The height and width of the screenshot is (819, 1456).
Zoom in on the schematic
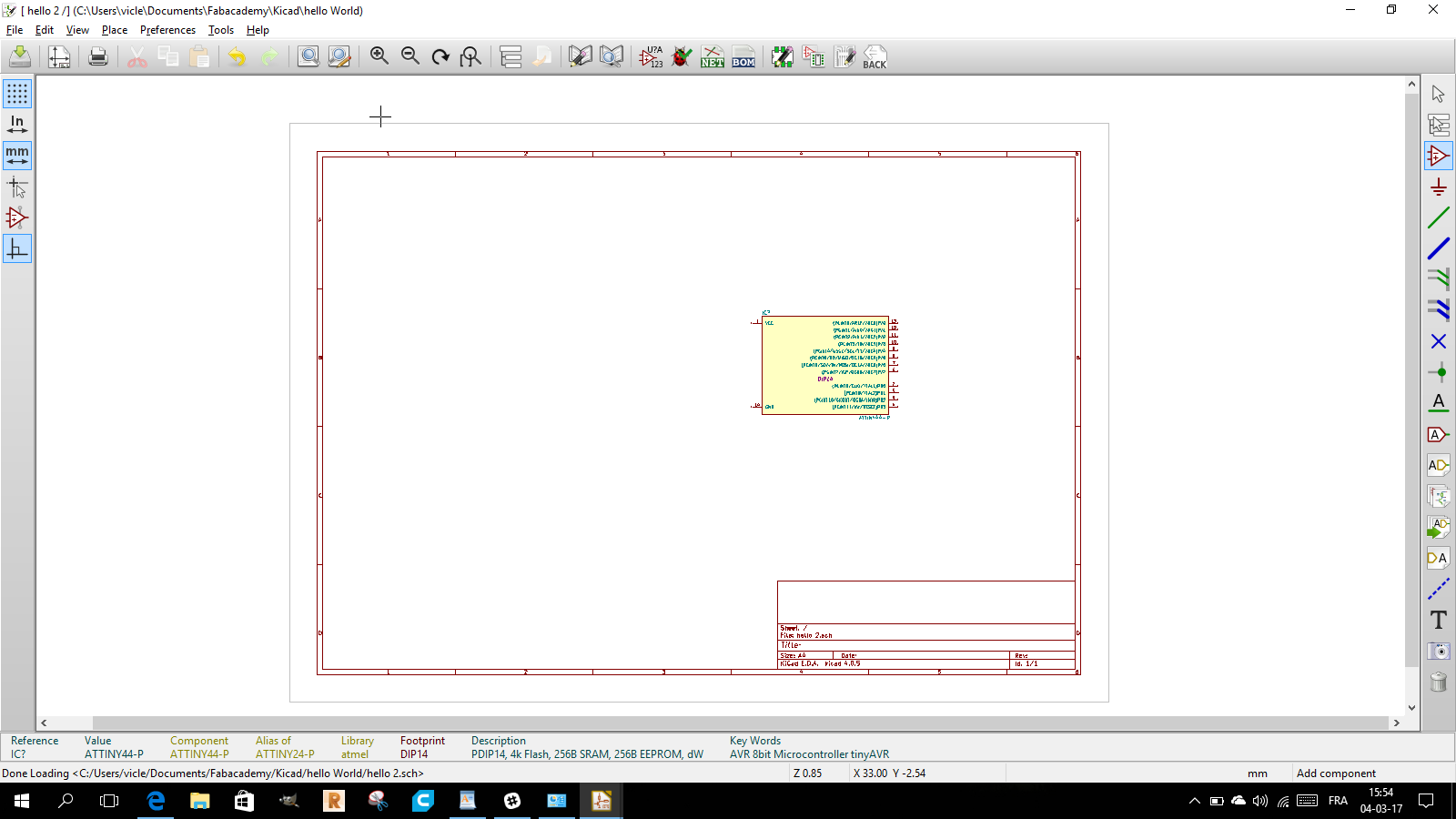click(x=379, y=57)
